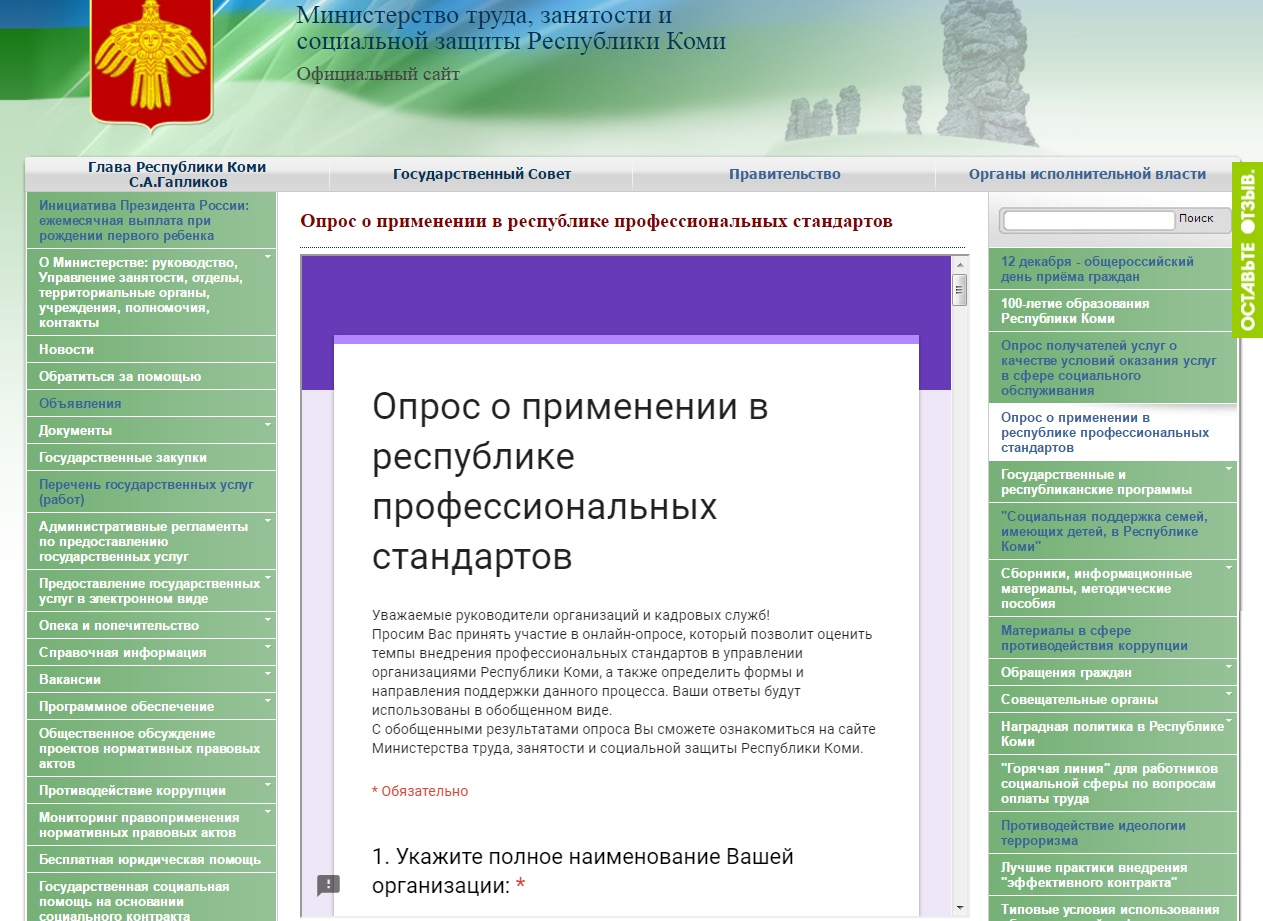Open '100-летие образования Республики Коми' link
Image resolution: width=1263 pixels, height=921 pixels.
pyautogui.click(x=1112, y=311)
